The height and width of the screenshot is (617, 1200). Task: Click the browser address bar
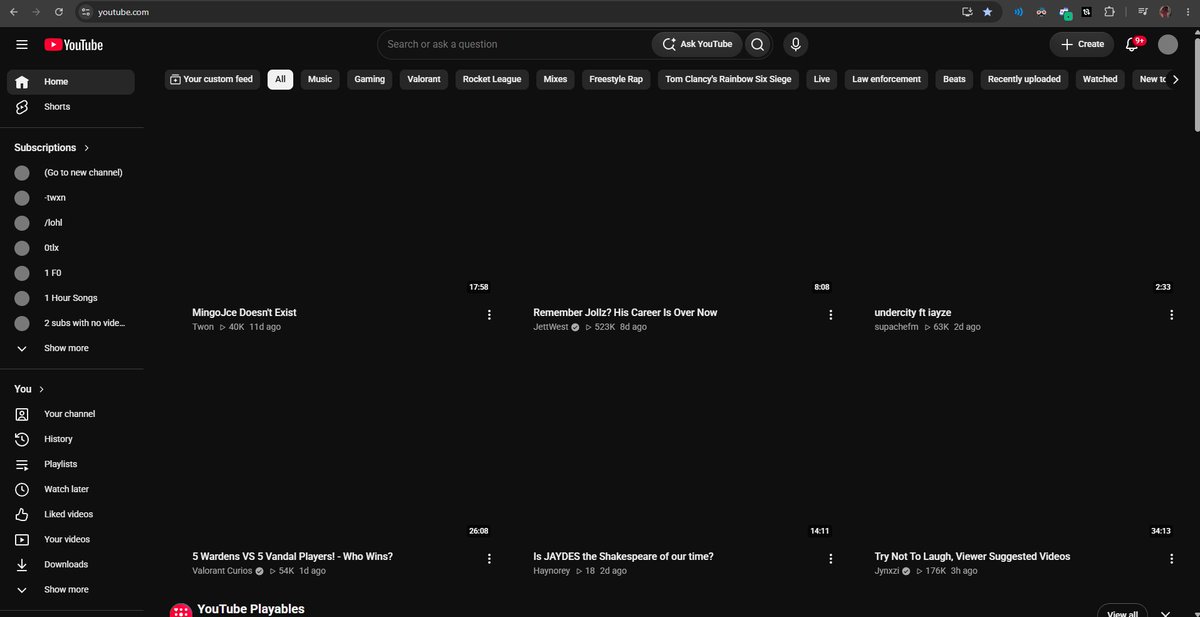(515, 12)
